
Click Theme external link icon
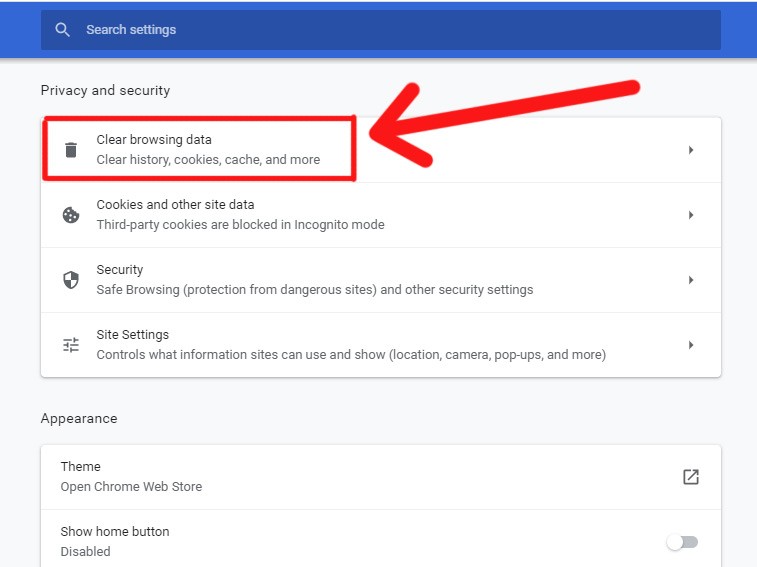point(690,477)
